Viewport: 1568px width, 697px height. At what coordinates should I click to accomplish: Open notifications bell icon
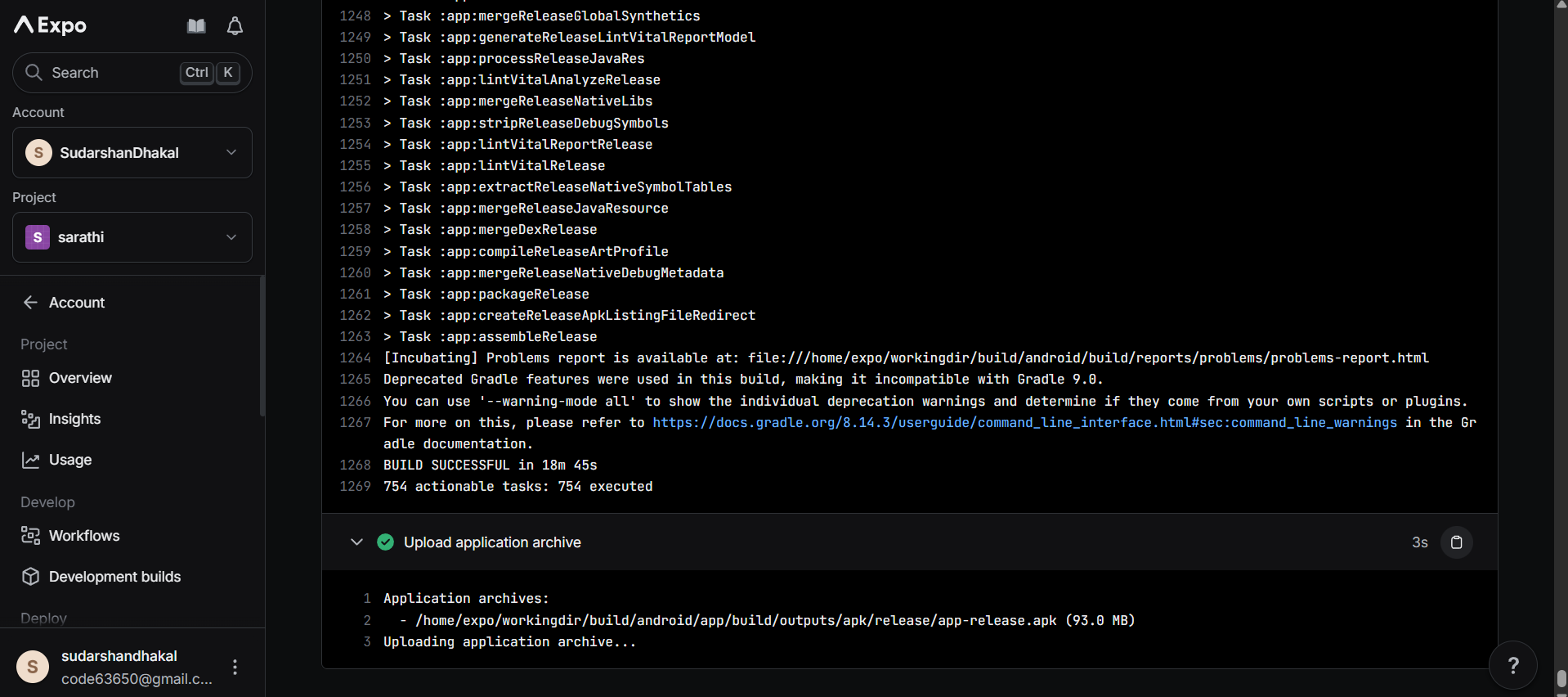tap(235, 26)
